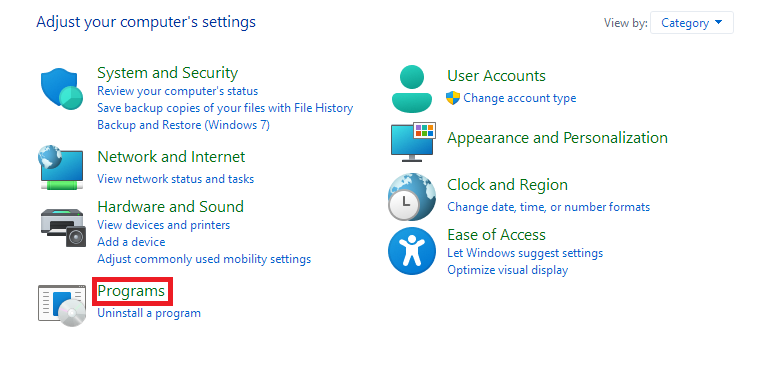Click the Appearance and Personalization monitor icon
Screen dimensions: 769x371
412,142
